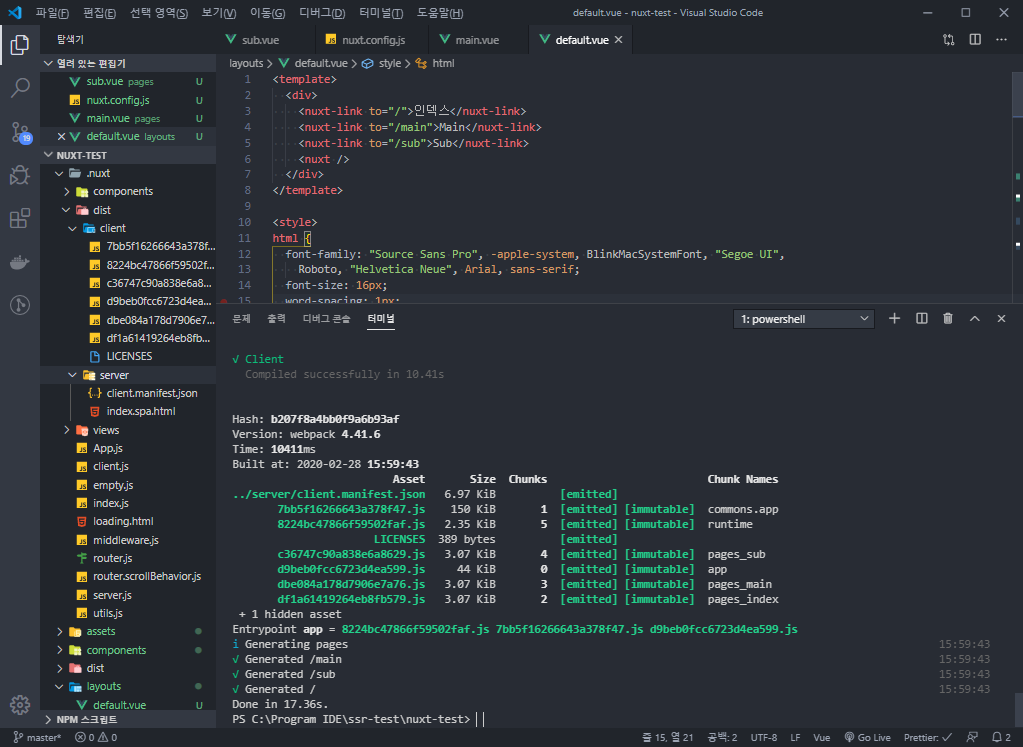Close the default.vue editor tab
The width and height of the screenshot is (1023, 747).
coord(618,40)
